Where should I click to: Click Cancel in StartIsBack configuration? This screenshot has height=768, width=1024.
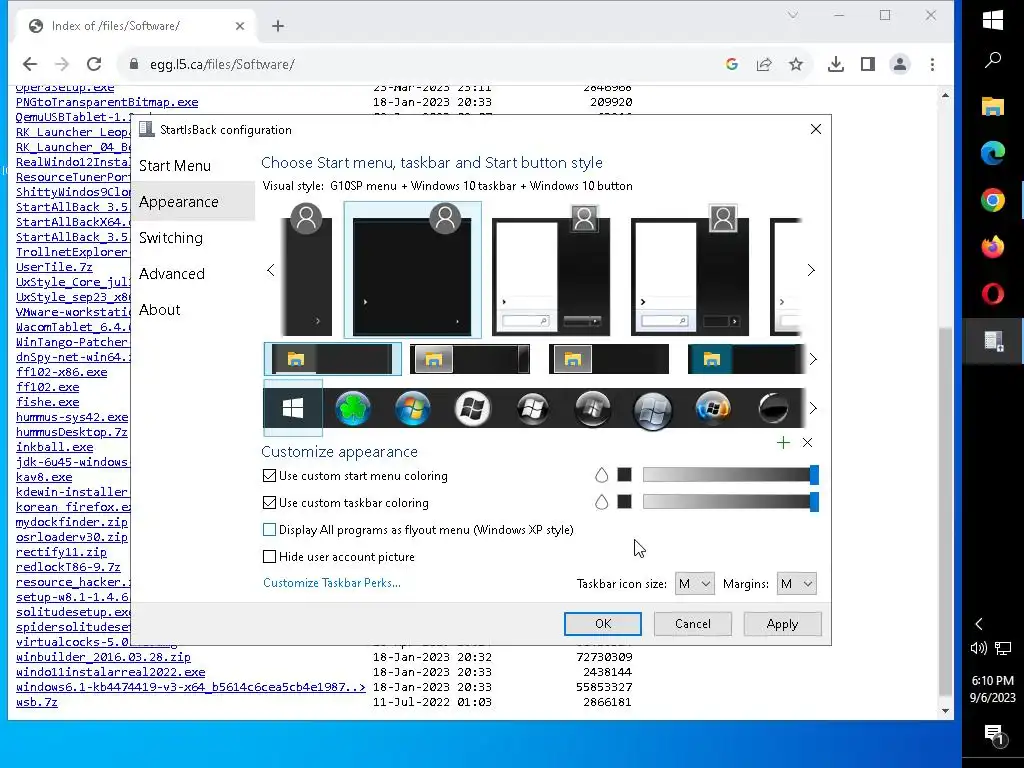point(693,624)
